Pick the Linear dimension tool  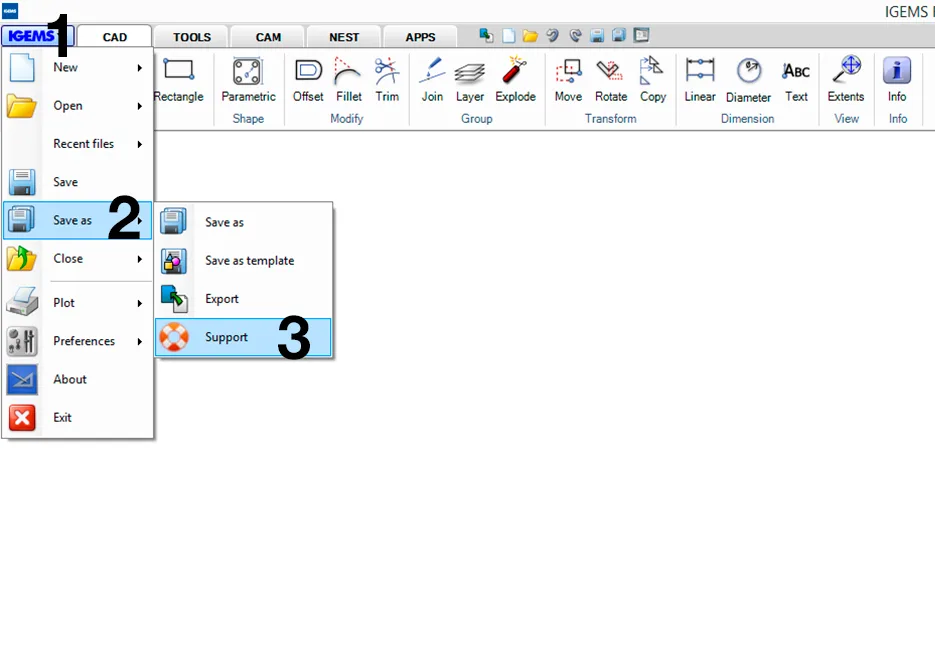coord(700,80)
